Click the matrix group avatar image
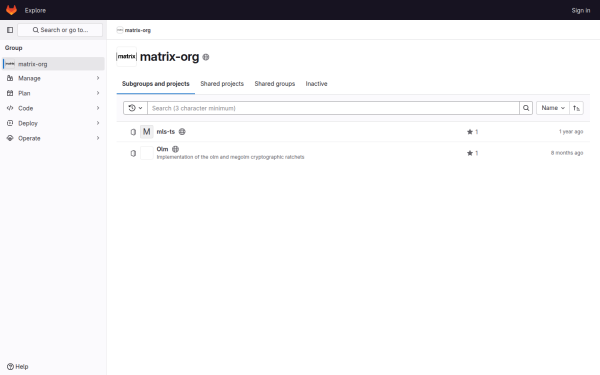 tap(126, 57)
